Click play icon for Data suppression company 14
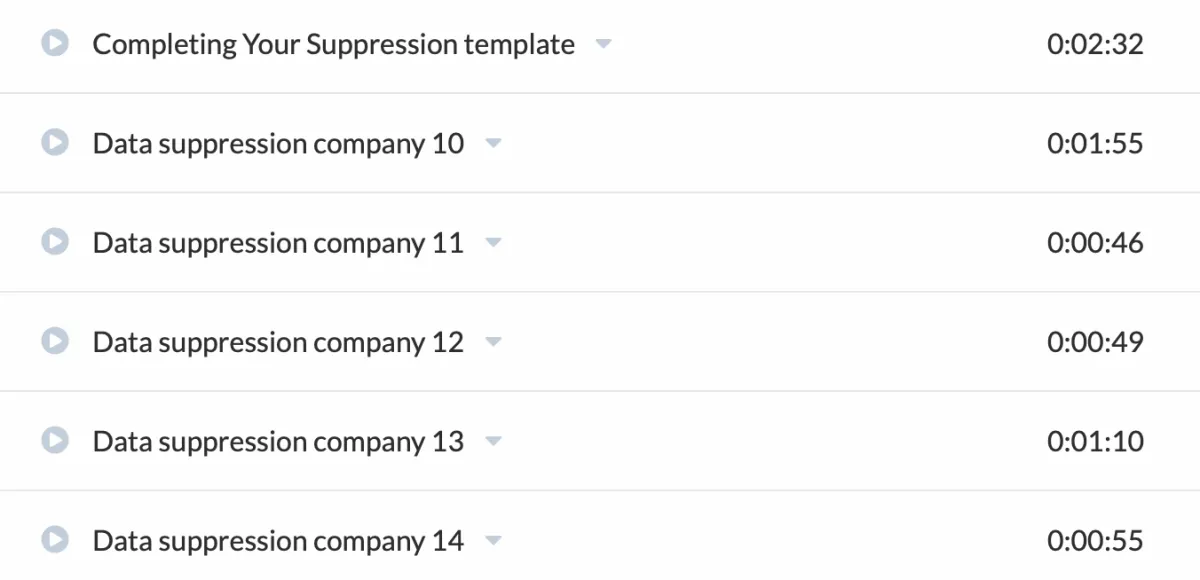 point(55,540)
